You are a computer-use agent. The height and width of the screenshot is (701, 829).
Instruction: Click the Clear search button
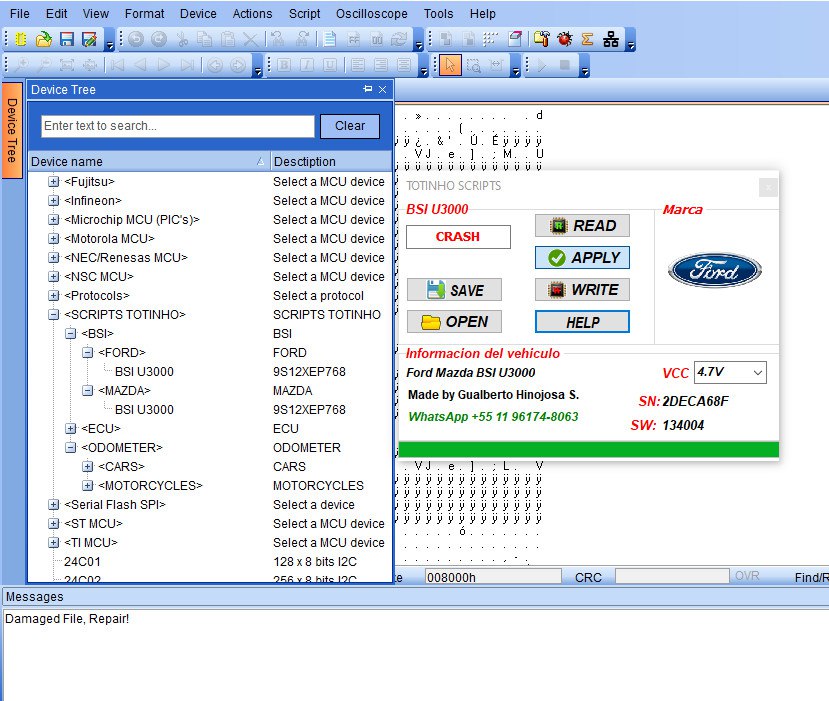tap(349, 126)
